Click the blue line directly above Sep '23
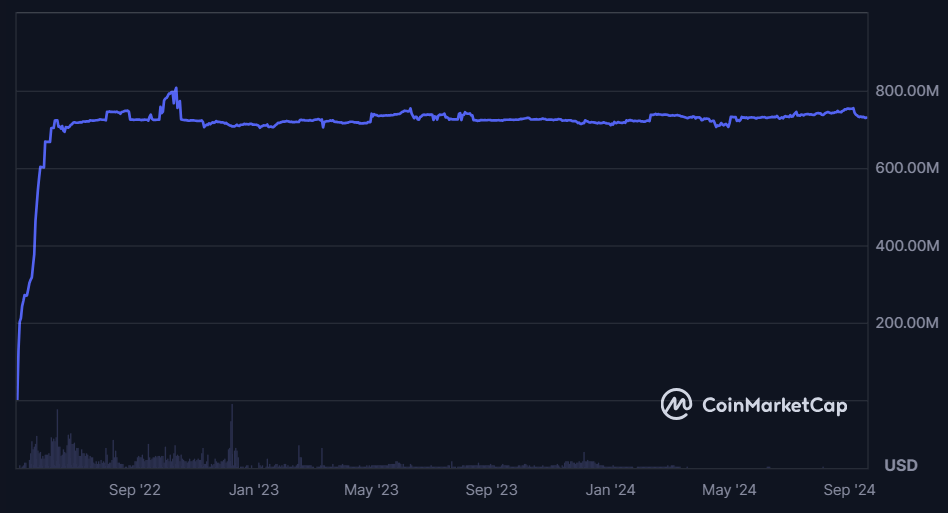The image size is (948, 513). click(492, 120)
